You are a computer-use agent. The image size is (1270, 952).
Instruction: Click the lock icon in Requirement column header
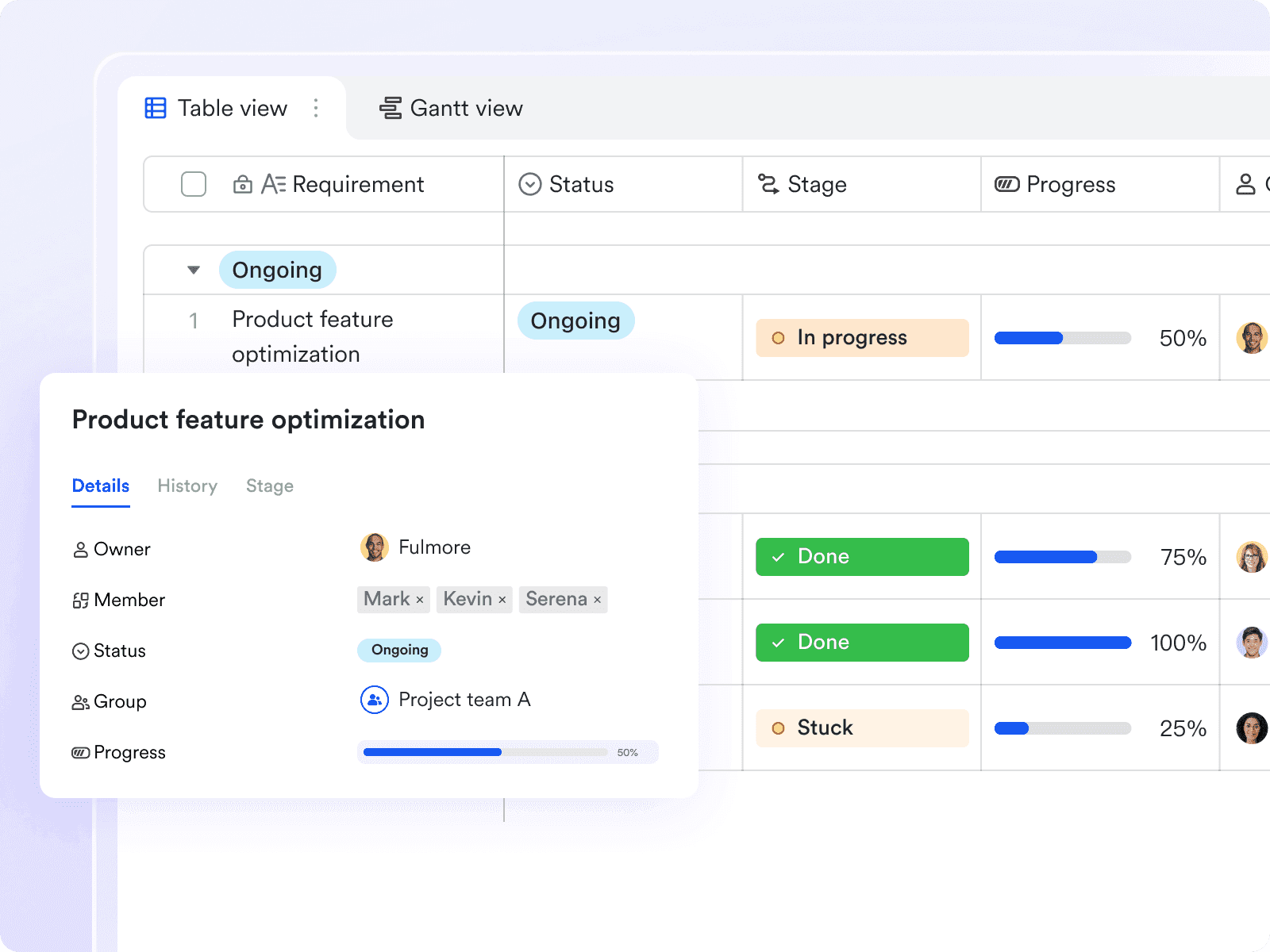[x=244, y=184]
